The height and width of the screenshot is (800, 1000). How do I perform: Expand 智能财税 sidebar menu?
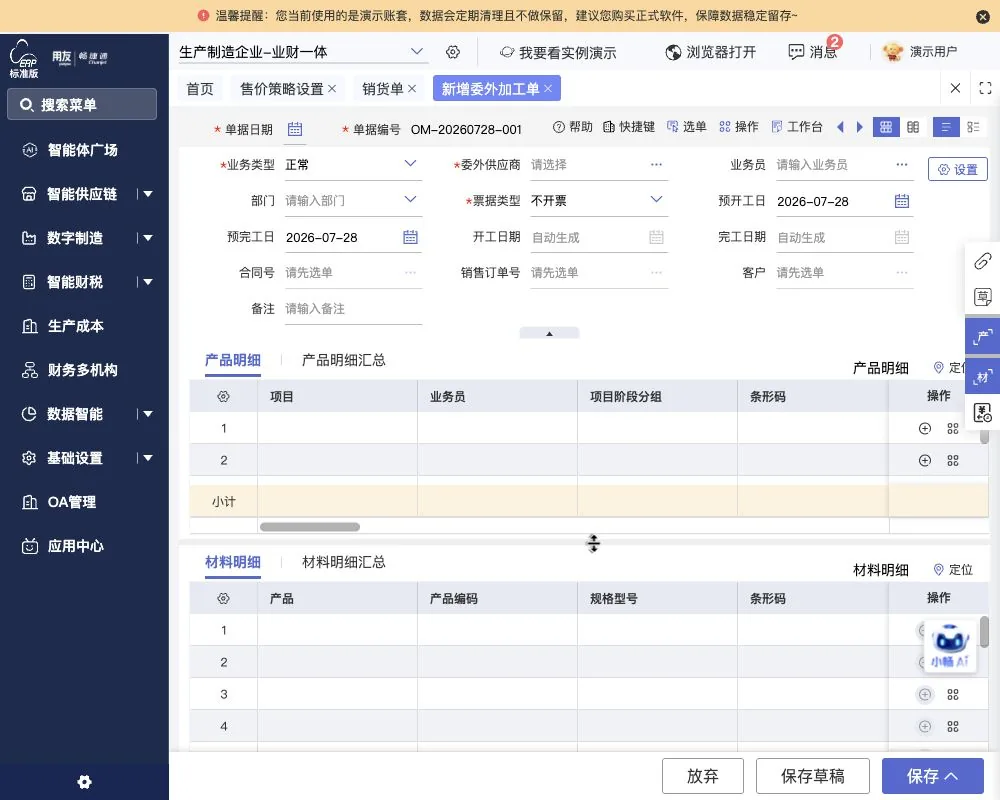pyautogui.click(x=148, y=282)
